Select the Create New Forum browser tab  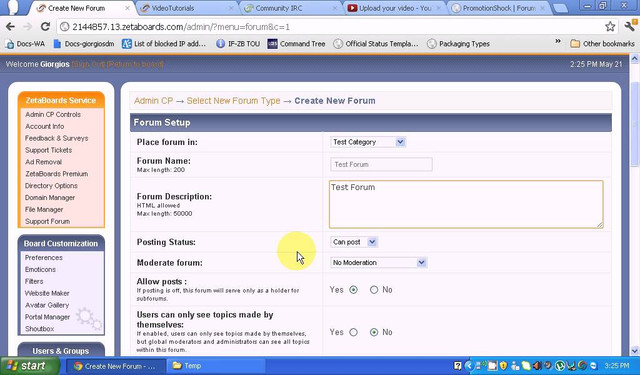point(82,8)
